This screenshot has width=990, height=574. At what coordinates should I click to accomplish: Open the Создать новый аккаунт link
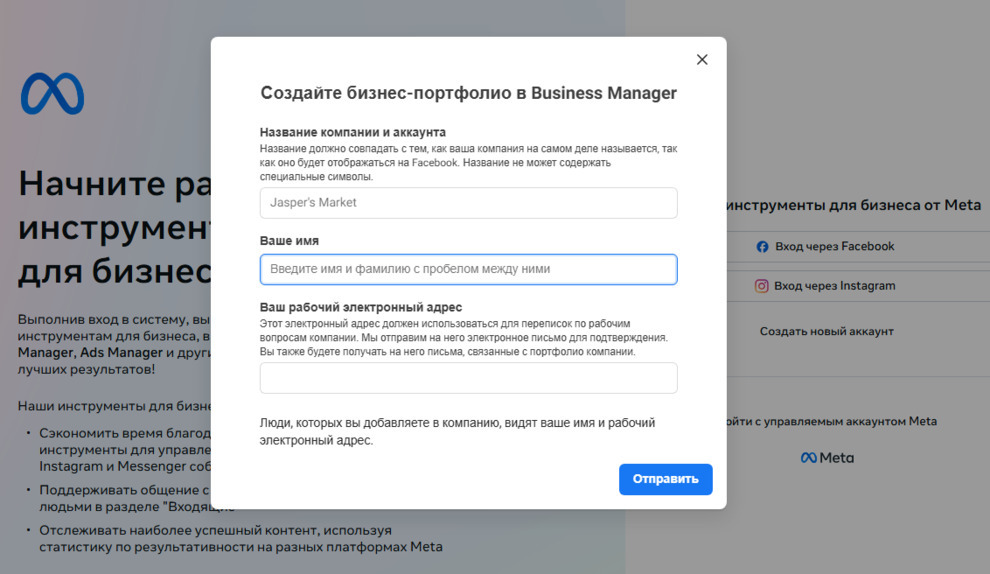[826, 331]
